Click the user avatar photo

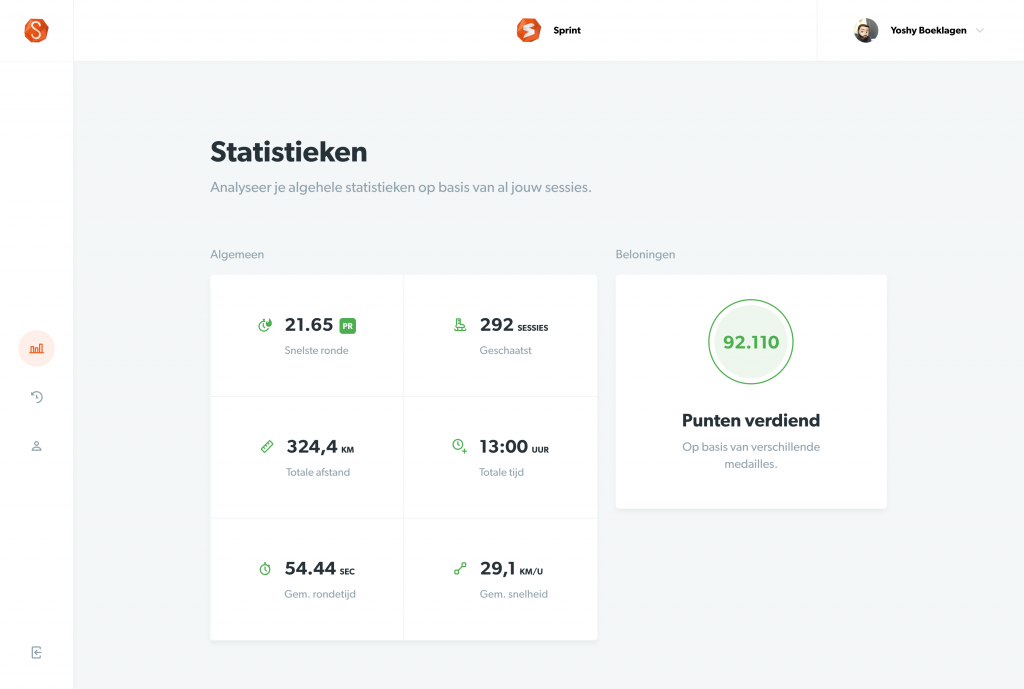point(866,30)
